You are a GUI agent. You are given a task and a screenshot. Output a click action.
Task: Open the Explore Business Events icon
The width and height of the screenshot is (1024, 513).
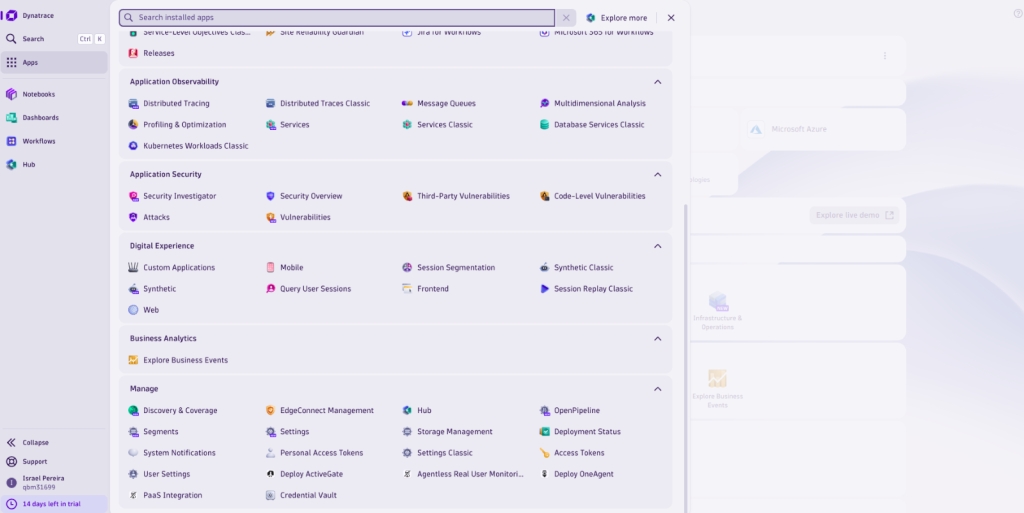click(x=133, y=360)
